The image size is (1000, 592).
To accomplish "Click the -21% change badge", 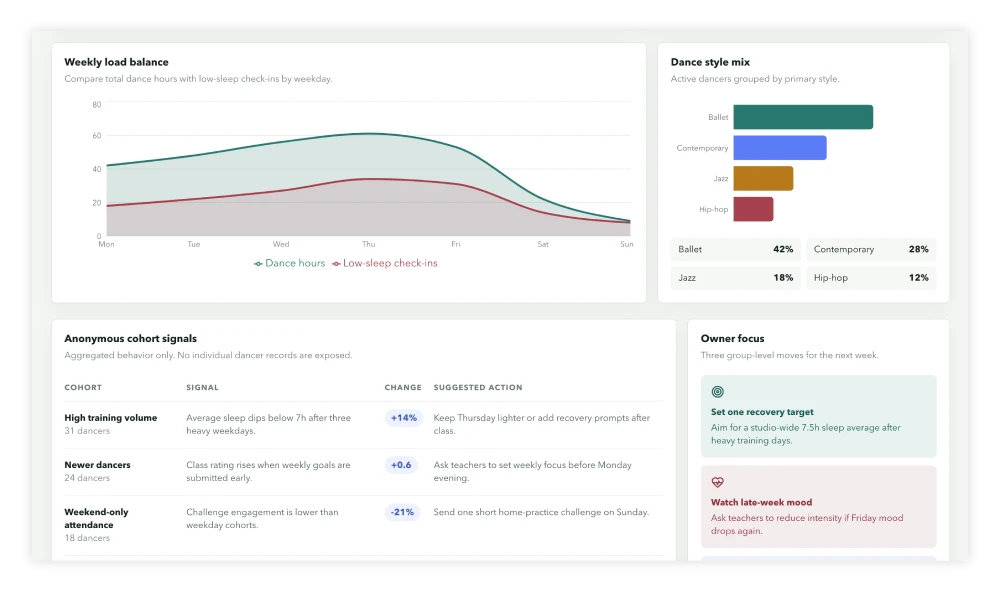I will tap(402, 512).
